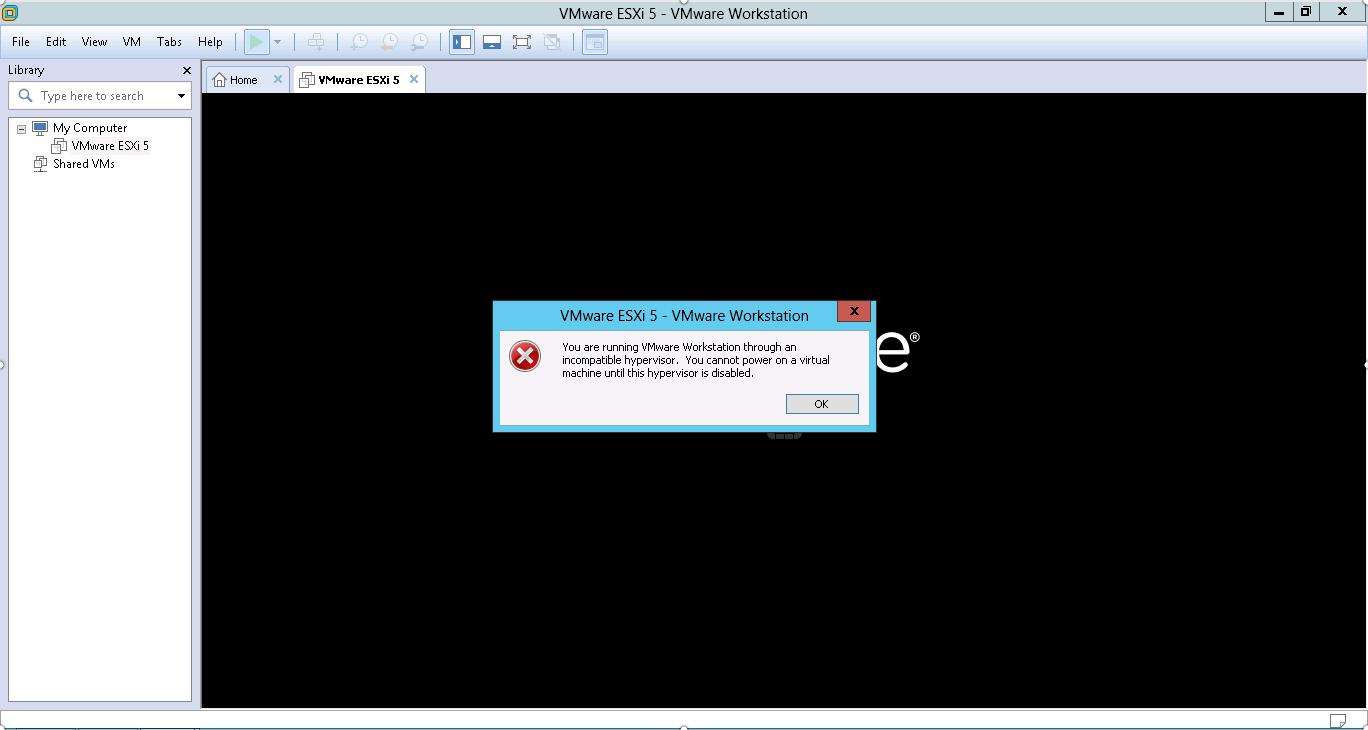This screenshot has width=1368, height=730.
Task: Toggle the thumbnail bar view icon
Action: pyautogui.click(x=492, y=42)
